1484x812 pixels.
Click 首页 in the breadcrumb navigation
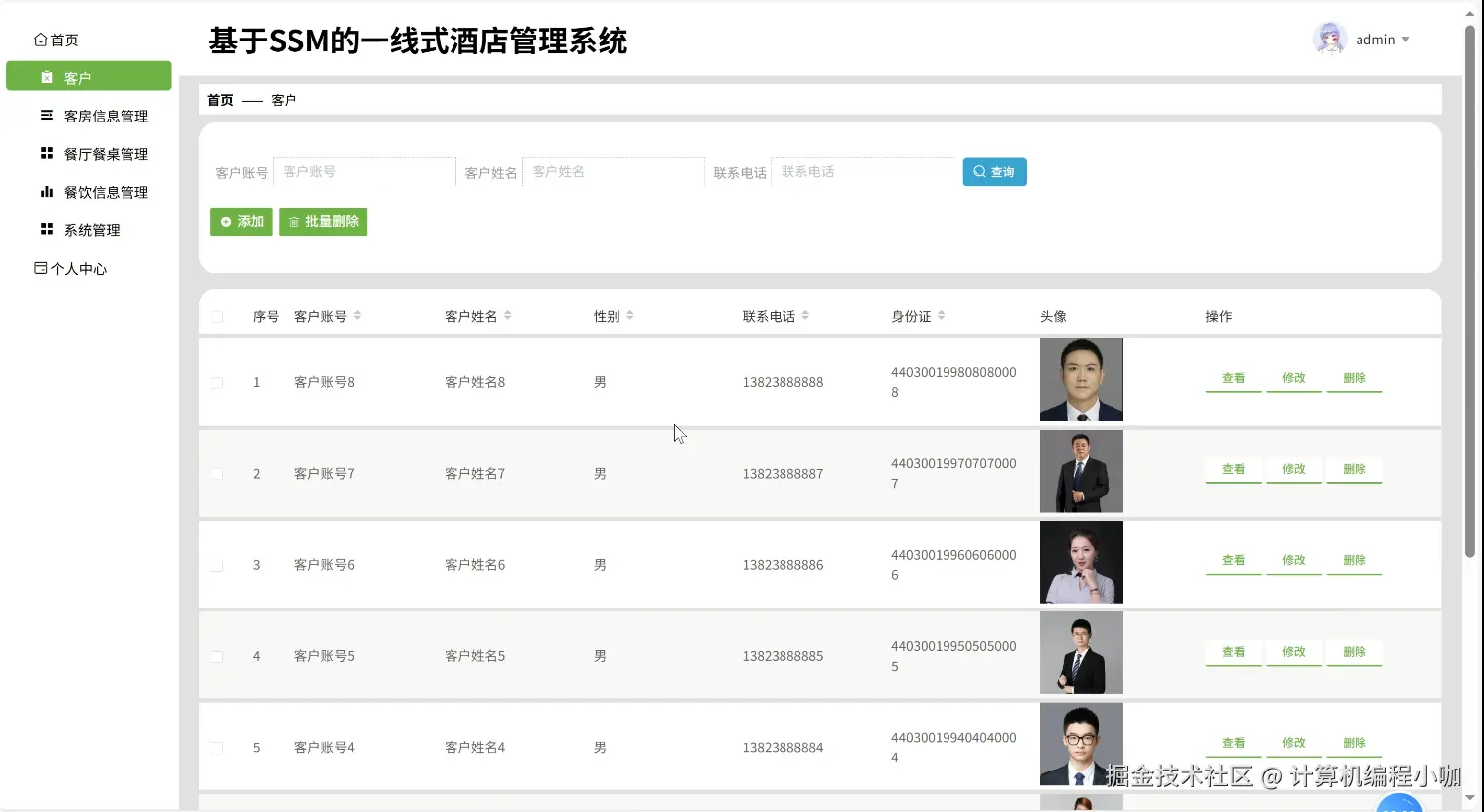pyautogui.click(x=219, y=99)
